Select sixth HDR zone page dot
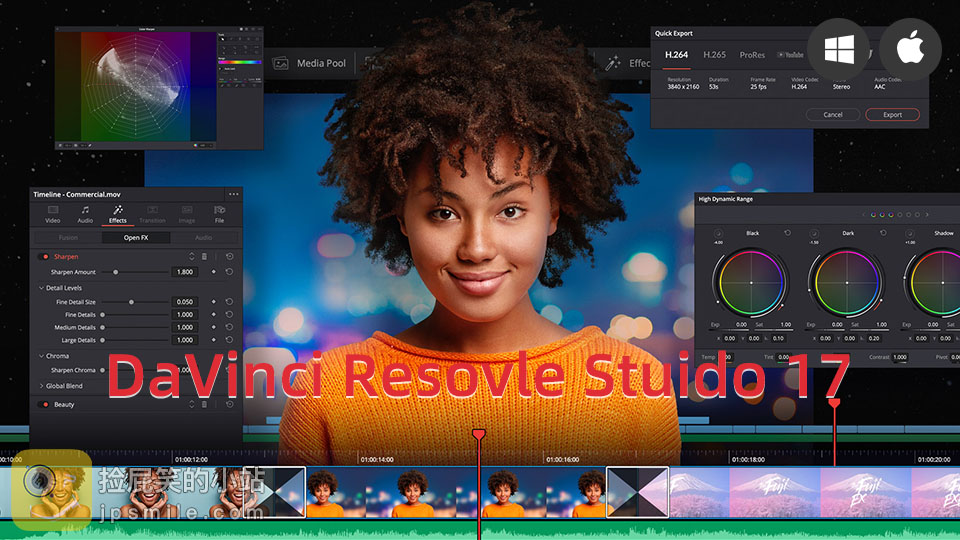 pos(917,215)
